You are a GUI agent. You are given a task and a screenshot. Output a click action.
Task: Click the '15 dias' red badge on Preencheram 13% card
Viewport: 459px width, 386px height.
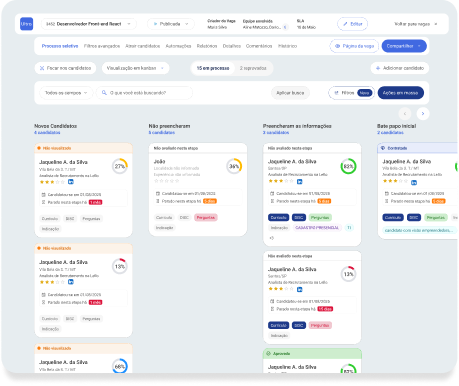[325, 309]
